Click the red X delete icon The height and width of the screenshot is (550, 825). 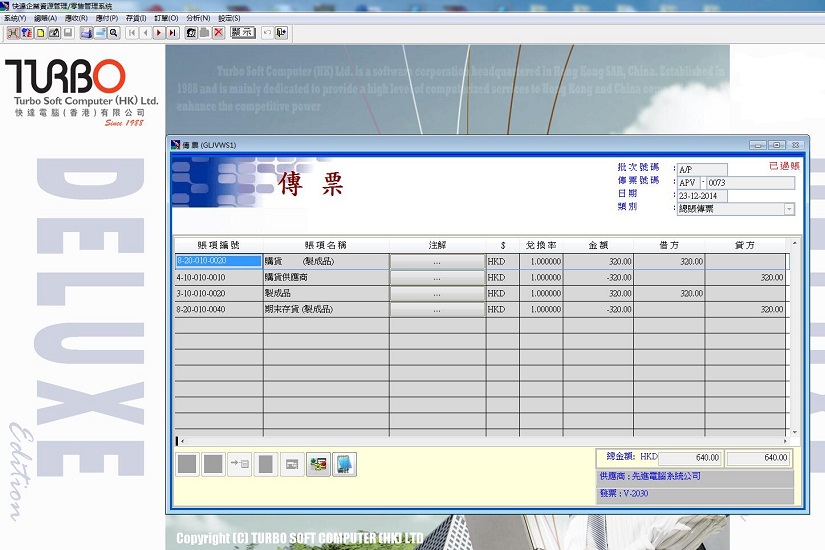click(218, 33)
